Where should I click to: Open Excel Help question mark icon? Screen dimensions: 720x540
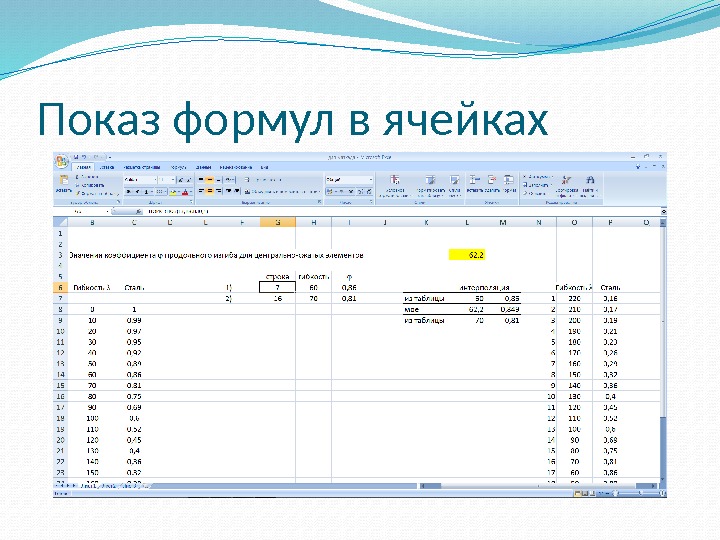click(x=638, y=167)
